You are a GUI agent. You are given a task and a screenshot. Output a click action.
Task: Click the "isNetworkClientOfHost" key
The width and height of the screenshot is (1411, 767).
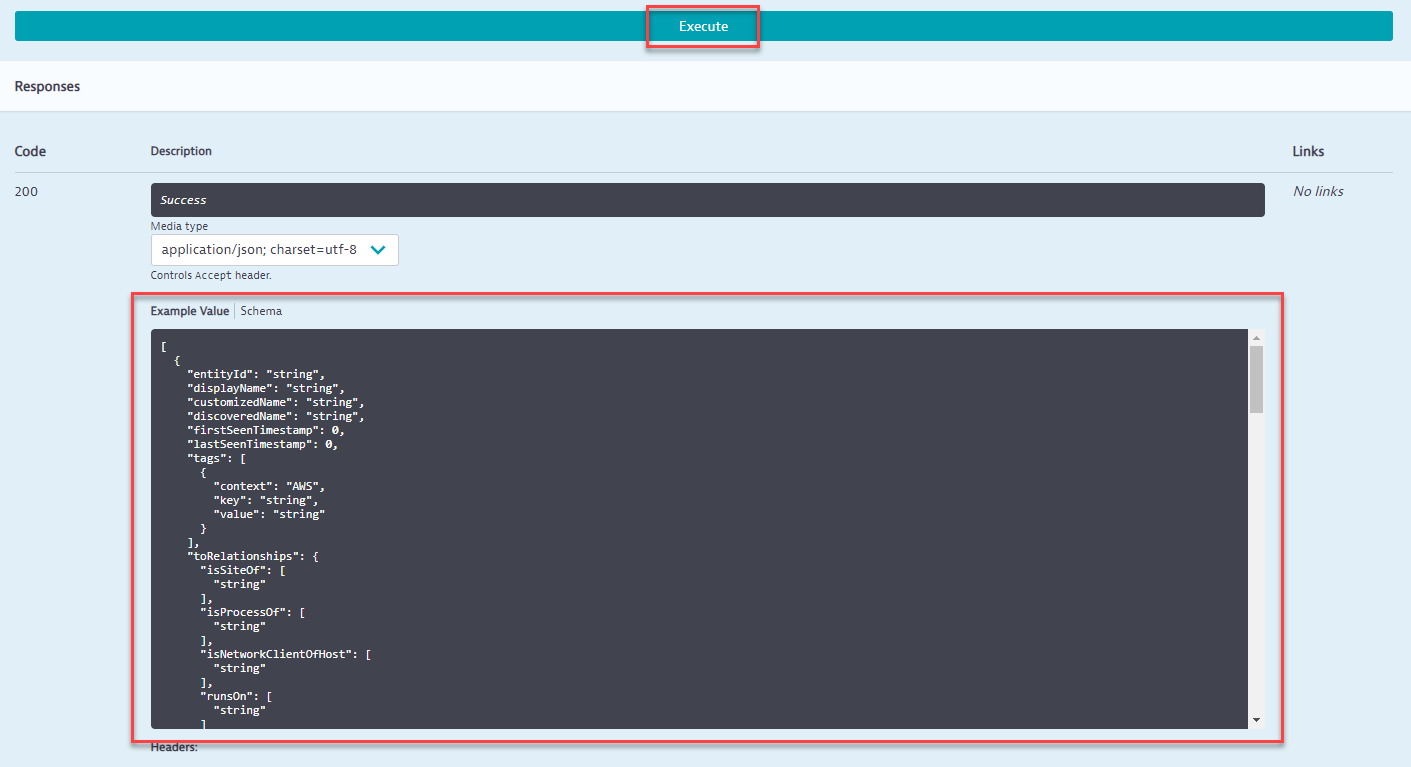click(x=279, y=654)
